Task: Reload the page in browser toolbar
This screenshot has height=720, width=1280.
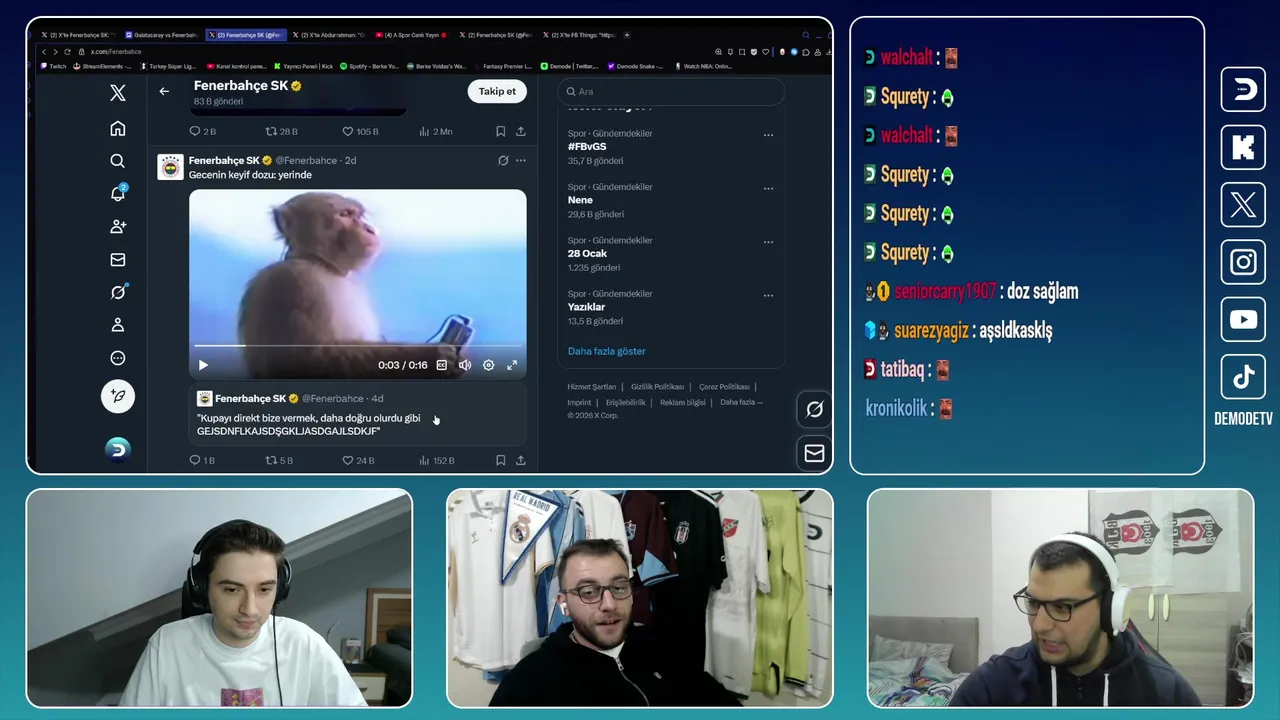Action: coord(67,51)
